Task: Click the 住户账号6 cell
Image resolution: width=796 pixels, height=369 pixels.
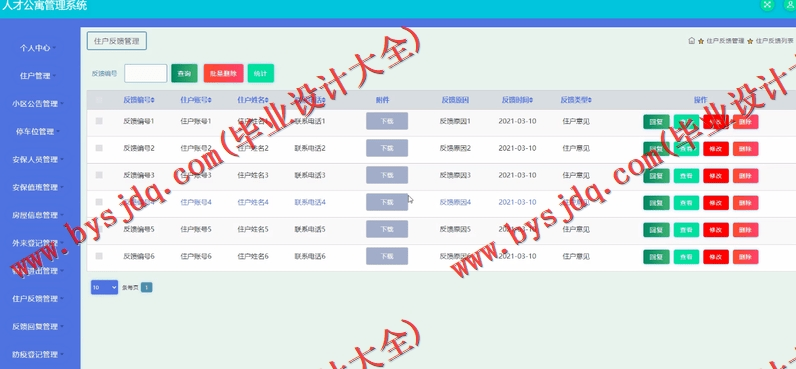Action: tap(196, 256)
